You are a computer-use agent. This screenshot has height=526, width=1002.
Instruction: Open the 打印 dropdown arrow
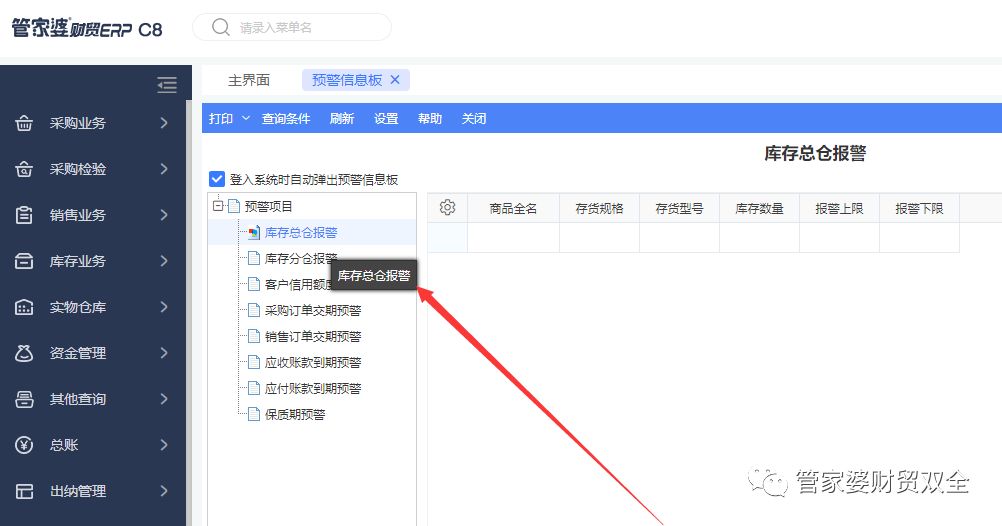tap(246, 118)
